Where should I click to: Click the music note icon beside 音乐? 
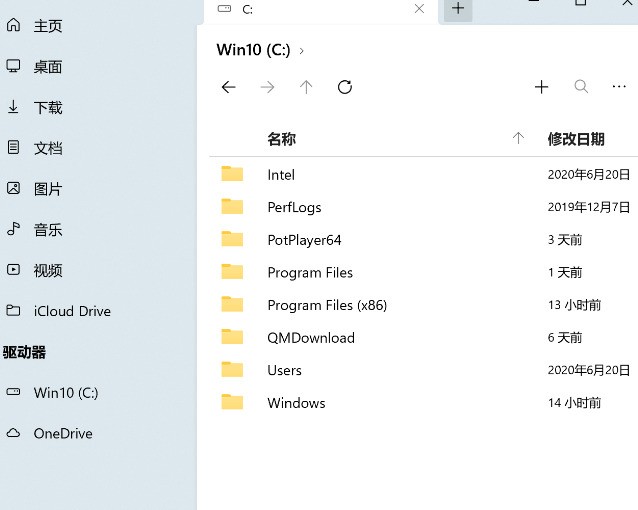pos(13,229)
